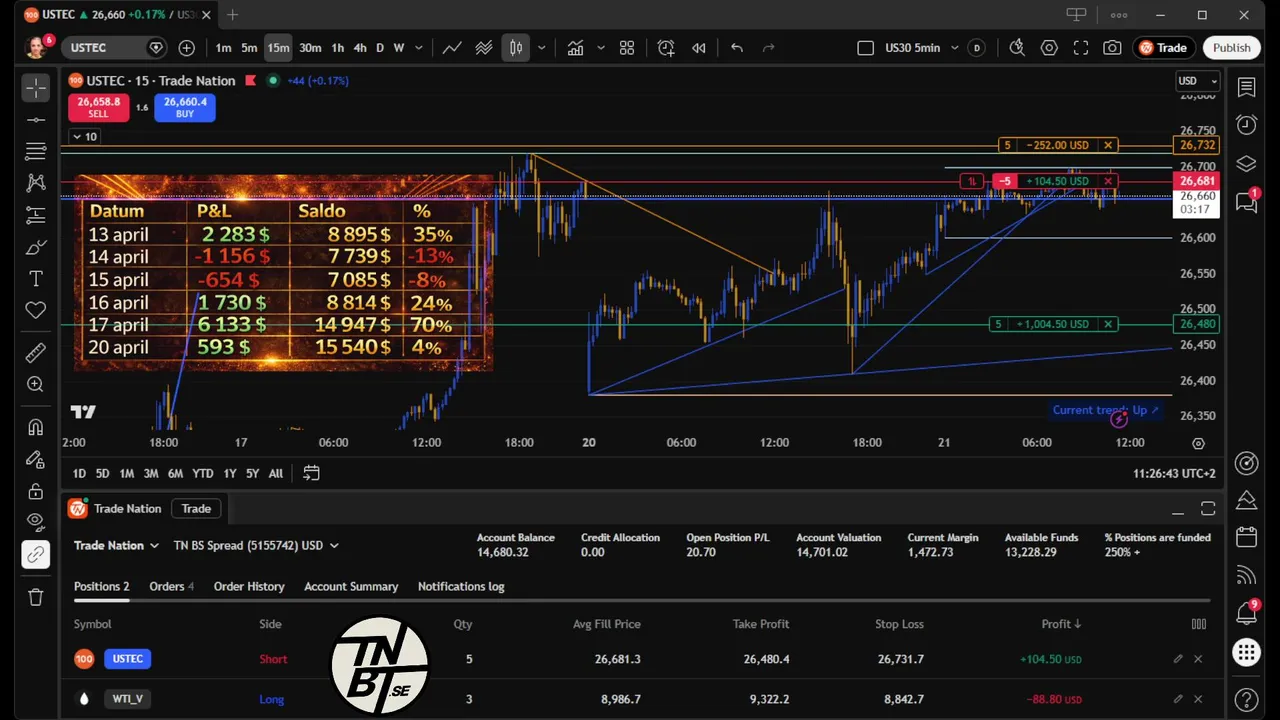Click the compare or add symbol plus icon
Viewport: 1280px width, 720px height.
pyautogui.click(x=187, y=48)
